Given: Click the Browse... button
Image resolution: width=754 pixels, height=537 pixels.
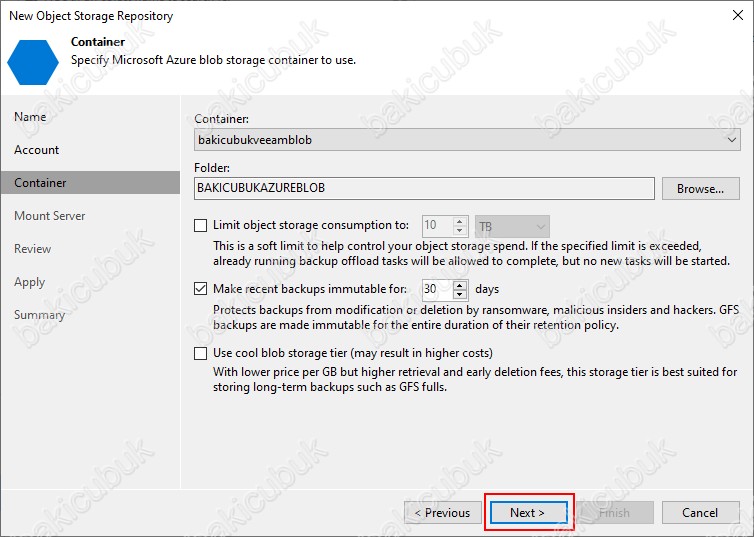Looking at the screenshot, I should click(700, 188).
